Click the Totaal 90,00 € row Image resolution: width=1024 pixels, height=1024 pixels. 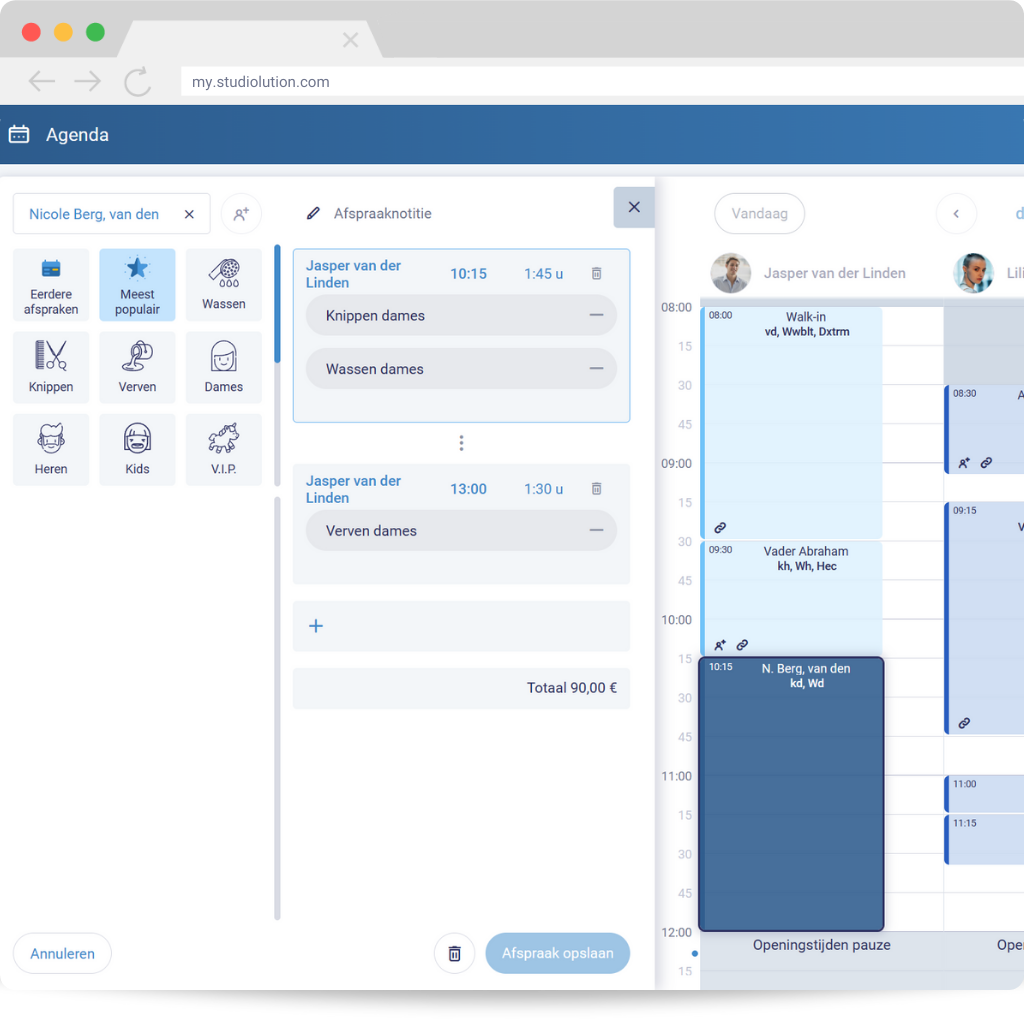(461, 688)
